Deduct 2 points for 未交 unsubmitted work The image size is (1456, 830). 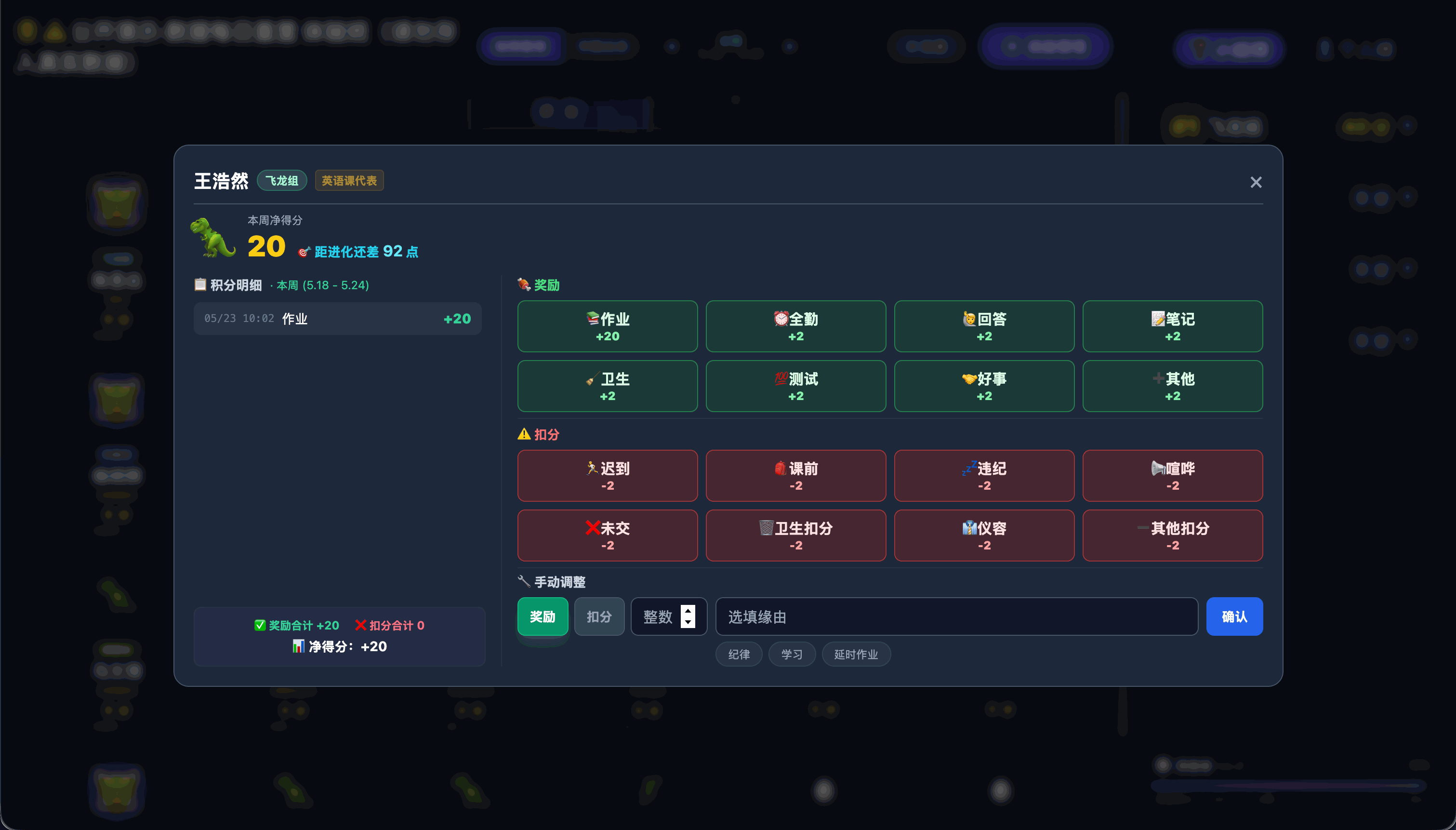[607, 535]
